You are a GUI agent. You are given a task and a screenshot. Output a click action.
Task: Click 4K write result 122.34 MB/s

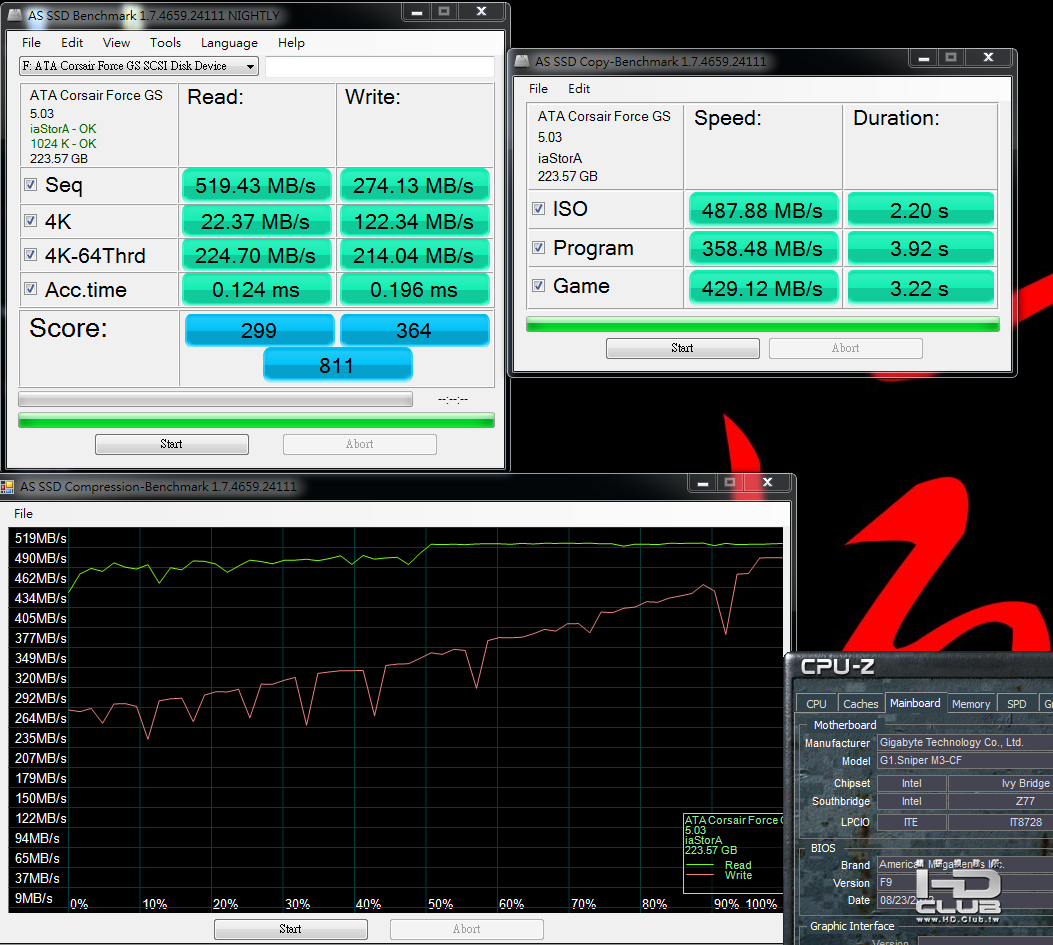click(x=414, y=221)
